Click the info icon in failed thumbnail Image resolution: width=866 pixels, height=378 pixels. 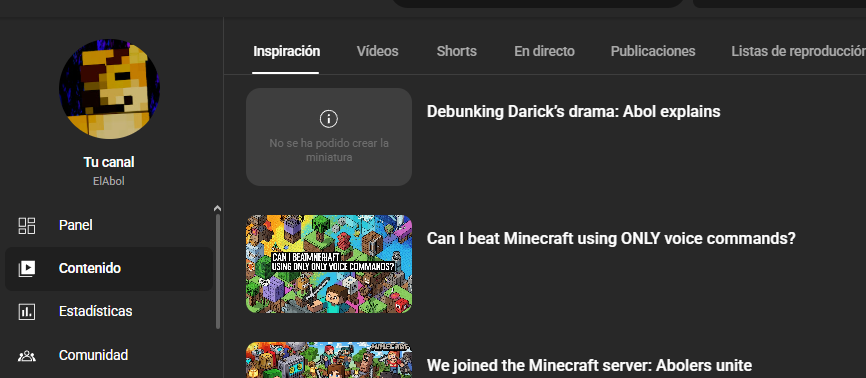pyautogui.click(x=329, y=118)
